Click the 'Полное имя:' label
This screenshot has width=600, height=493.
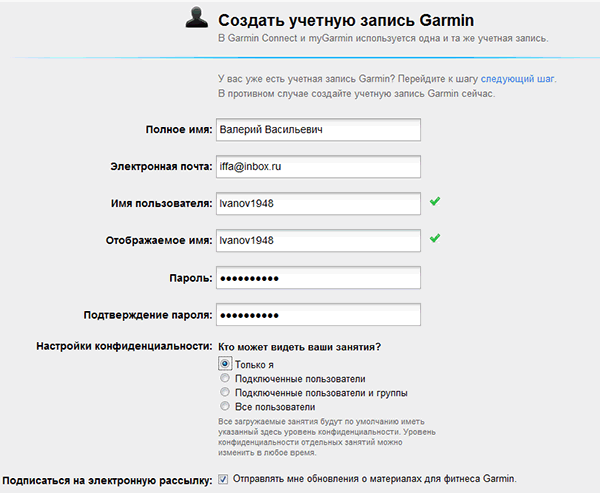(x=179, y=130)
